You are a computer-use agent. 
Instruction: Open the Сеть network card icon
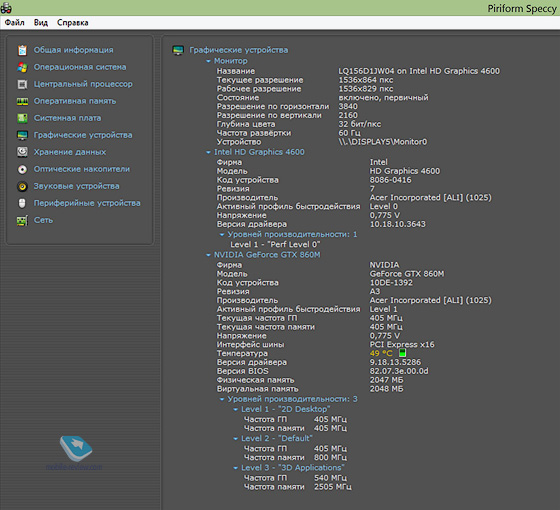point(22,220)
